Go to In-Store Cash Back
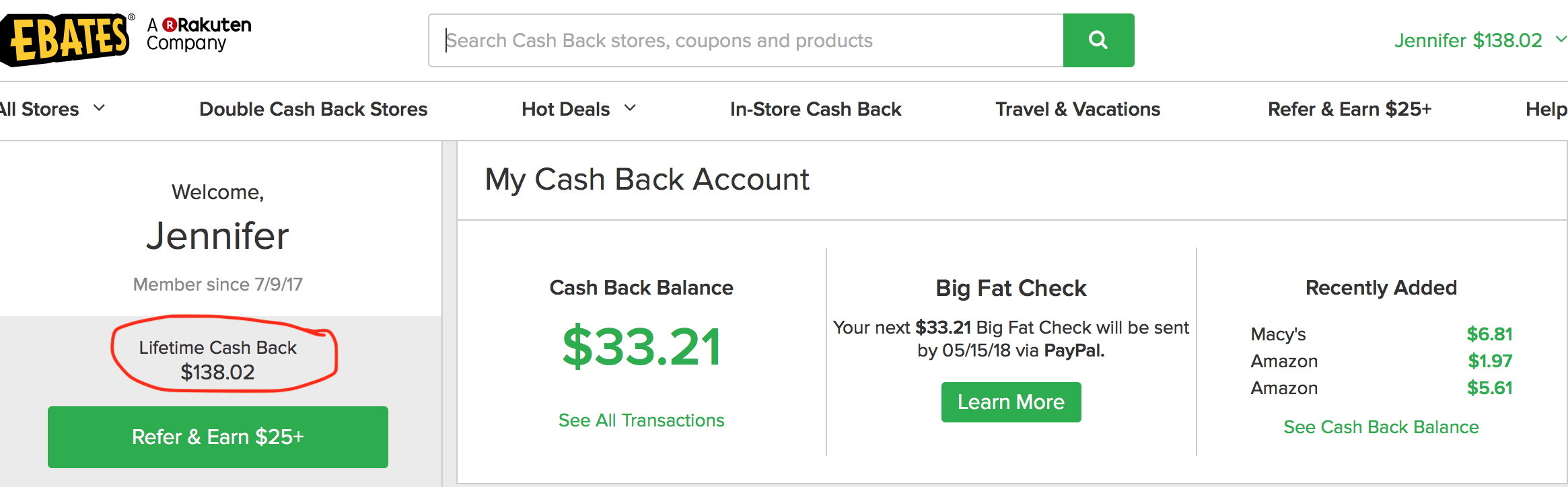The height and width of the screenshot is (487, 1568). (815, 109)
